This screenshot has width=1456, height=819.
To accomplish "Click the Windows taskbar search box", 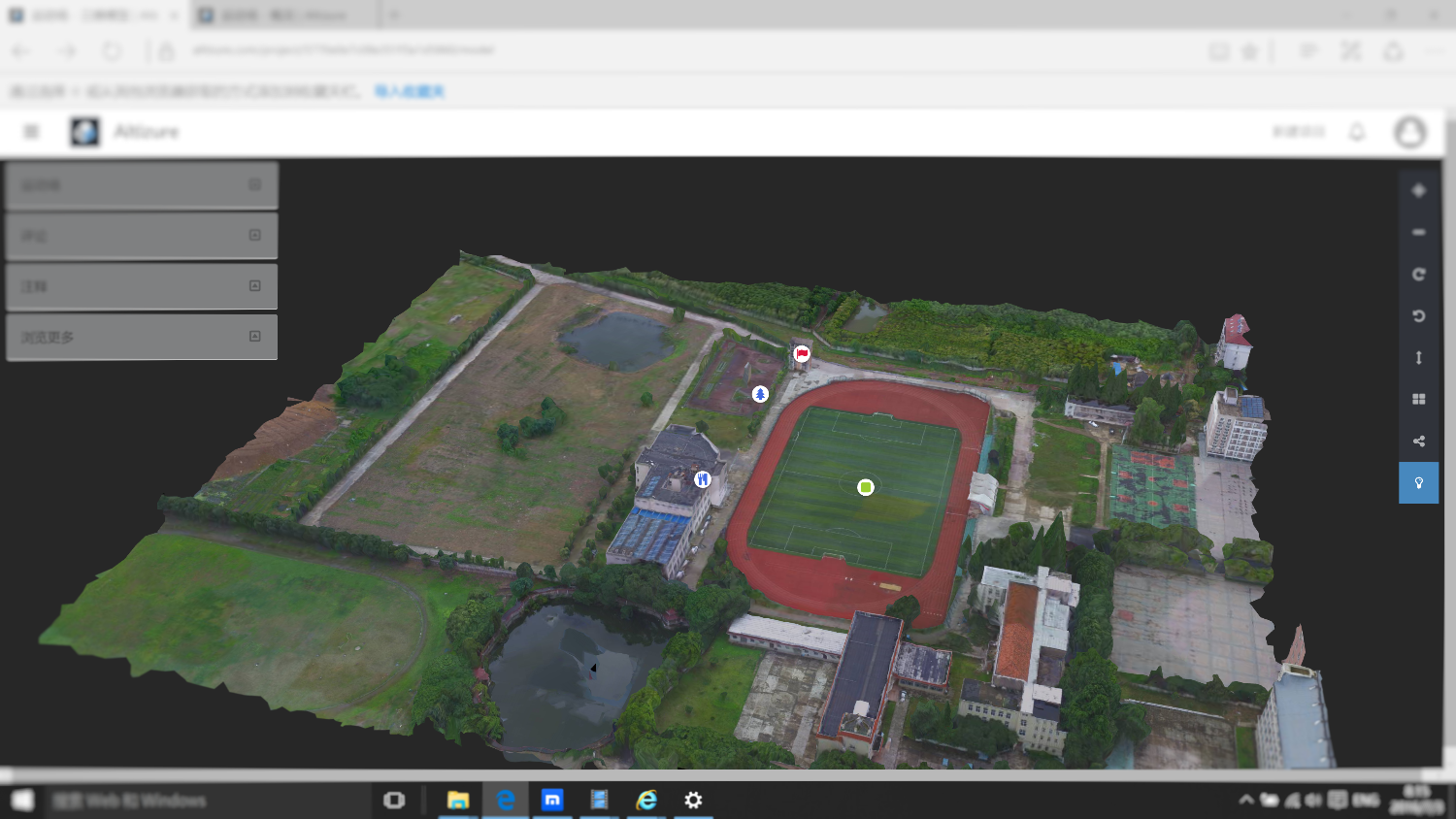I will pos(209,801).
